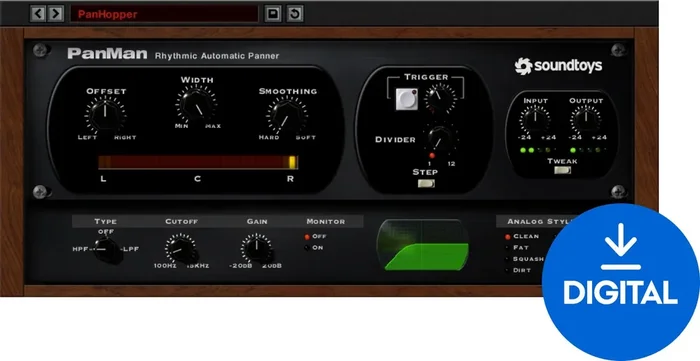Select the Squash analog style

[525, 259]
